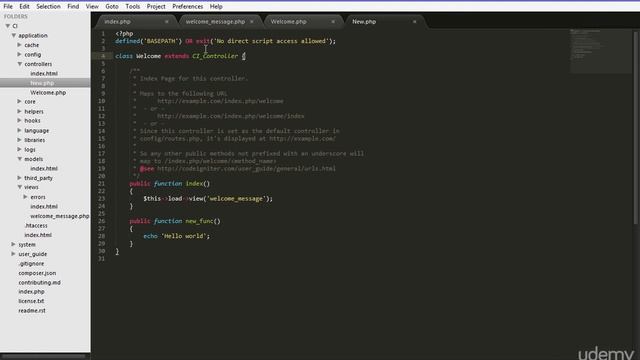Viewport: 640px width, 360px height.
Task: Switch to the welcome_message.php tab
Action: click(216, 22)
